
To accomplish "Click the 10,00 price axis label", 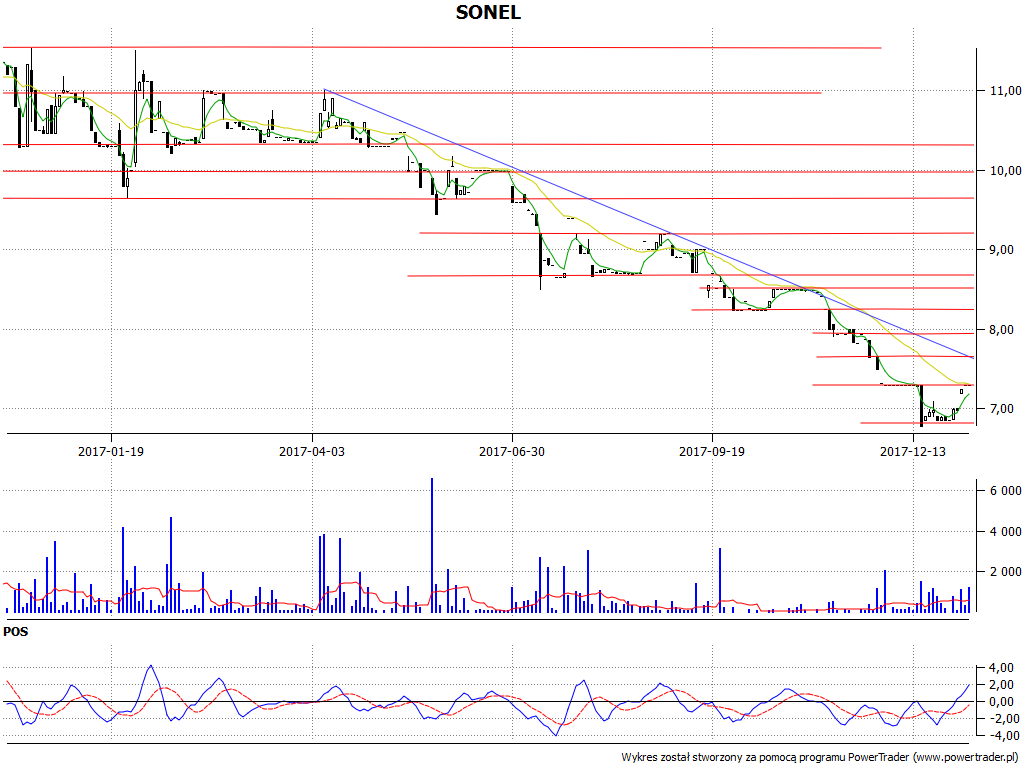I will click(x=1006, y=171).
